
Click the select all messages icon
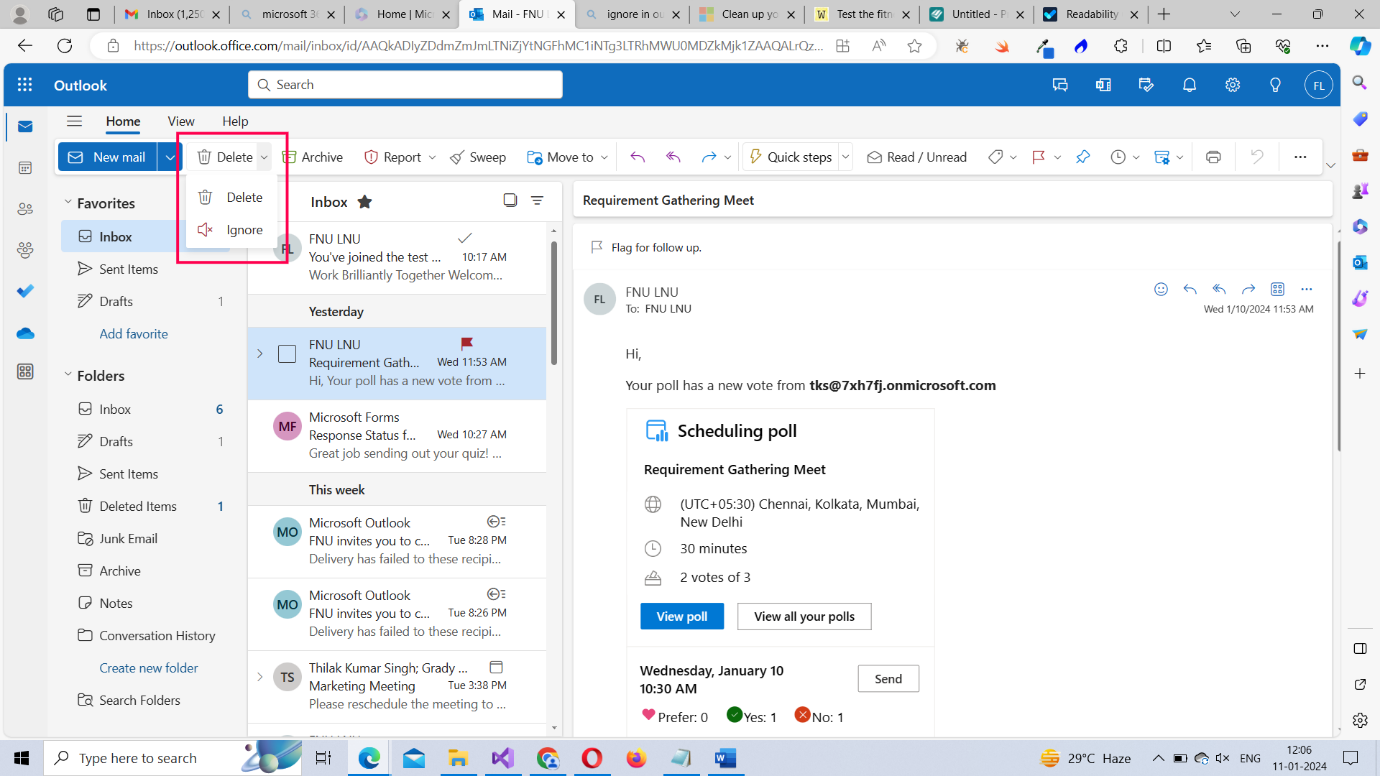coord(510,200)
